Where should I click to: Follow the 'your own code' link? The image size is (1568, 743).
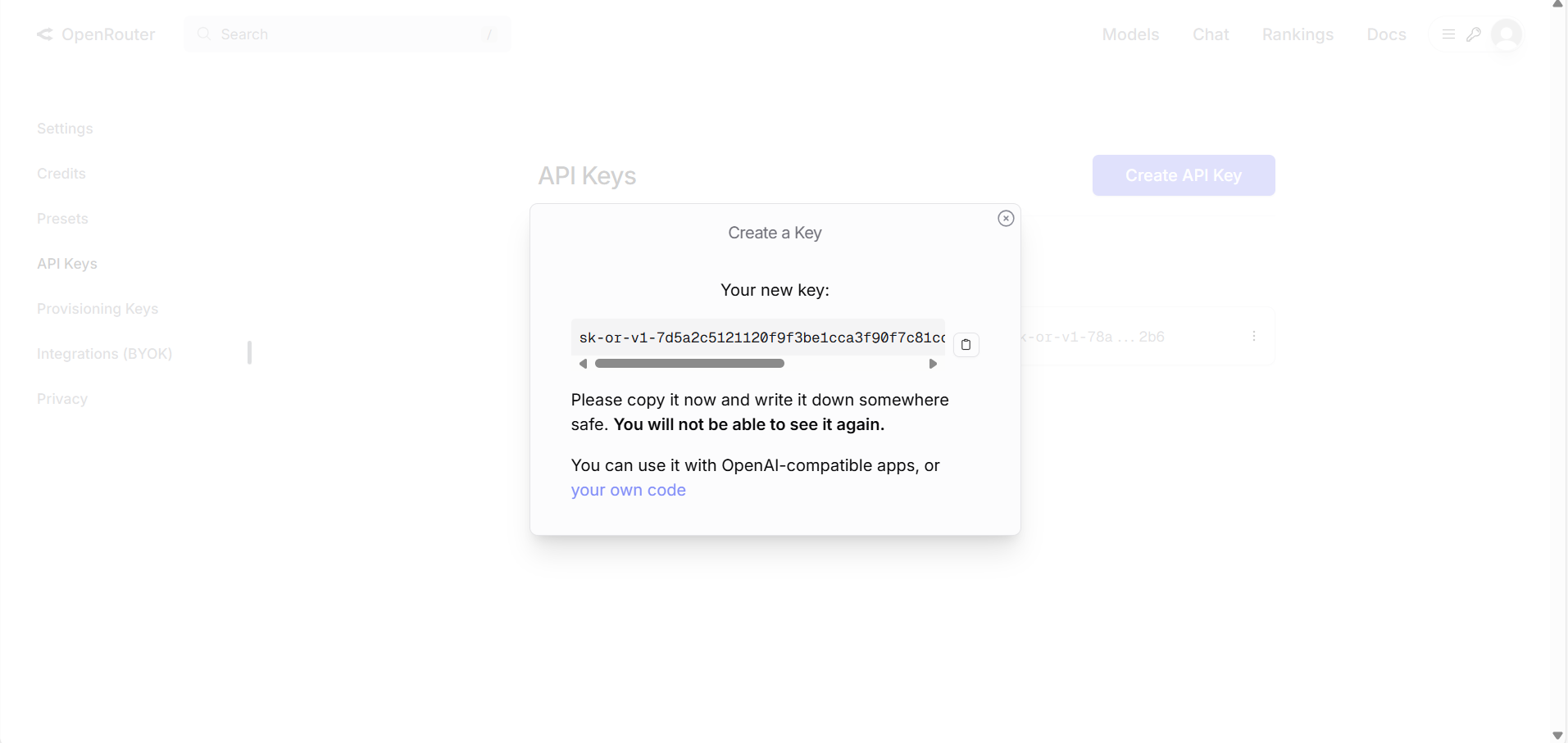(x=628, y=490)
